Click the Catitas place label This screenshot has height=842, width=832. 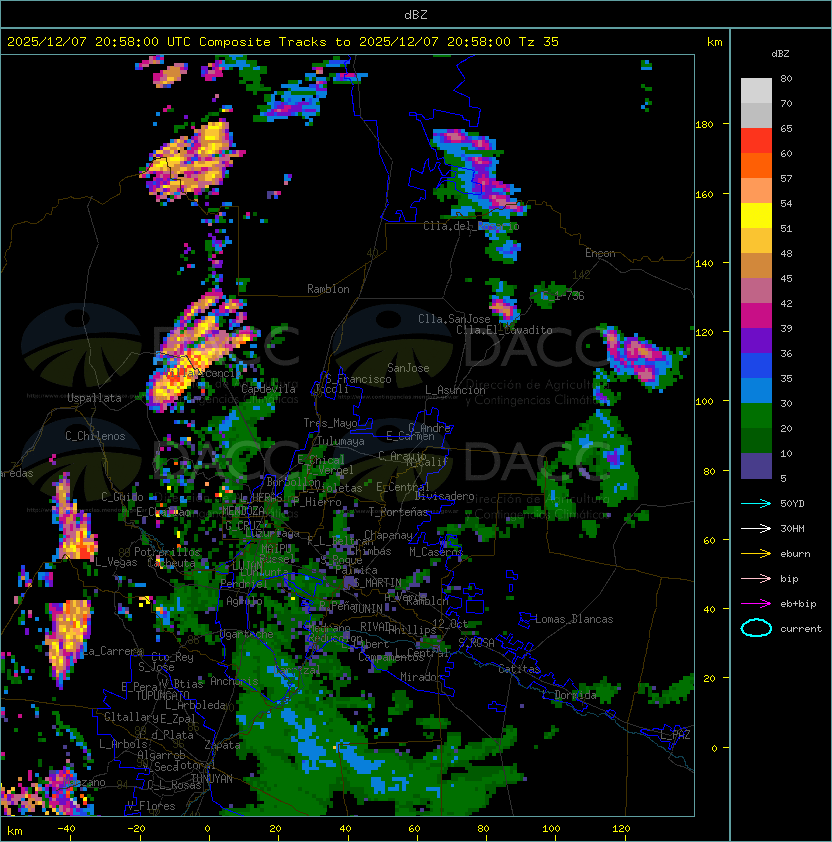pyautogui.click(x=519, y=669)
